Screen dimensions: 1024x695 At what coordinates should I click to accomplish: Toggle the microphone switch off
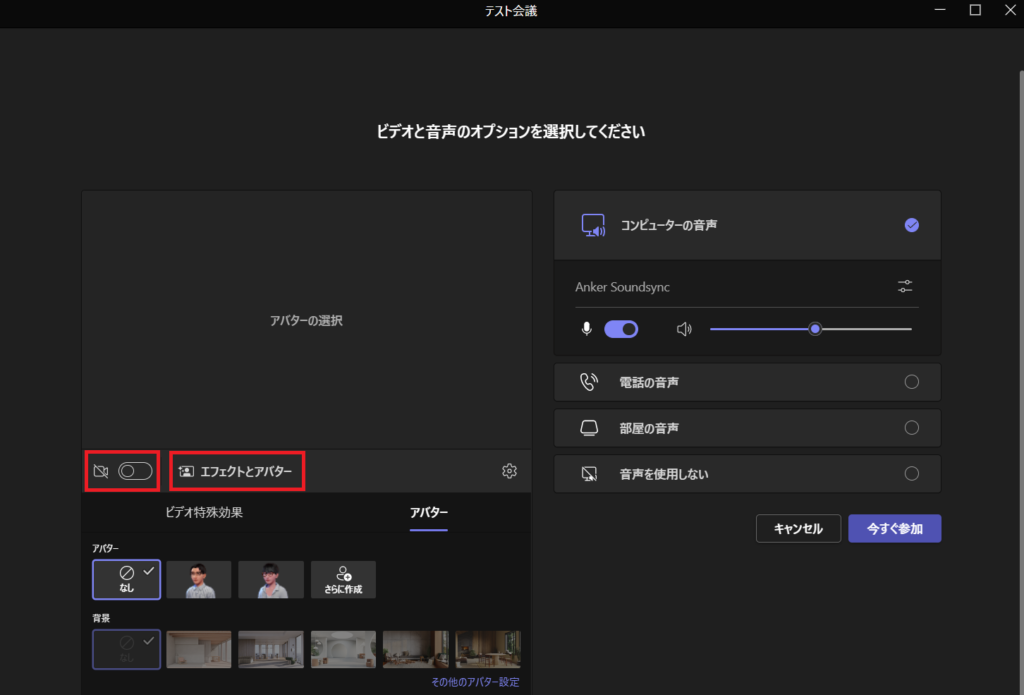621,329
